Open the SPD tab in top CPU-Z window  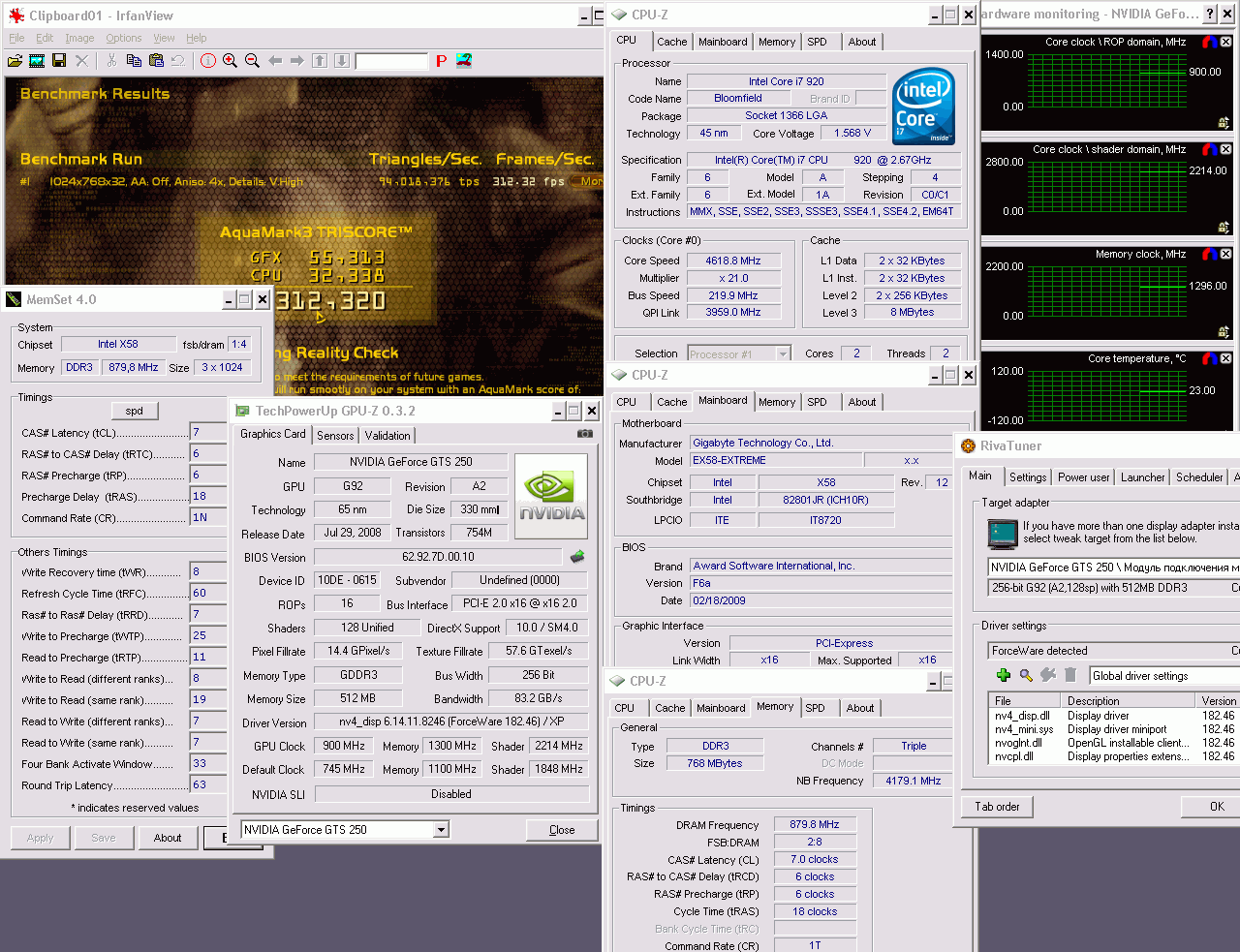point(817,42)
